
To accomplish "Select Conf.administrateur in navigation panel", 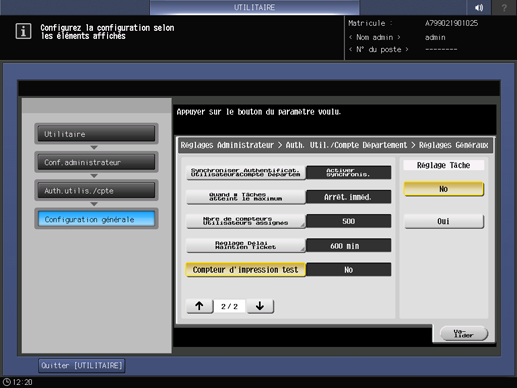I will (96, 162).
